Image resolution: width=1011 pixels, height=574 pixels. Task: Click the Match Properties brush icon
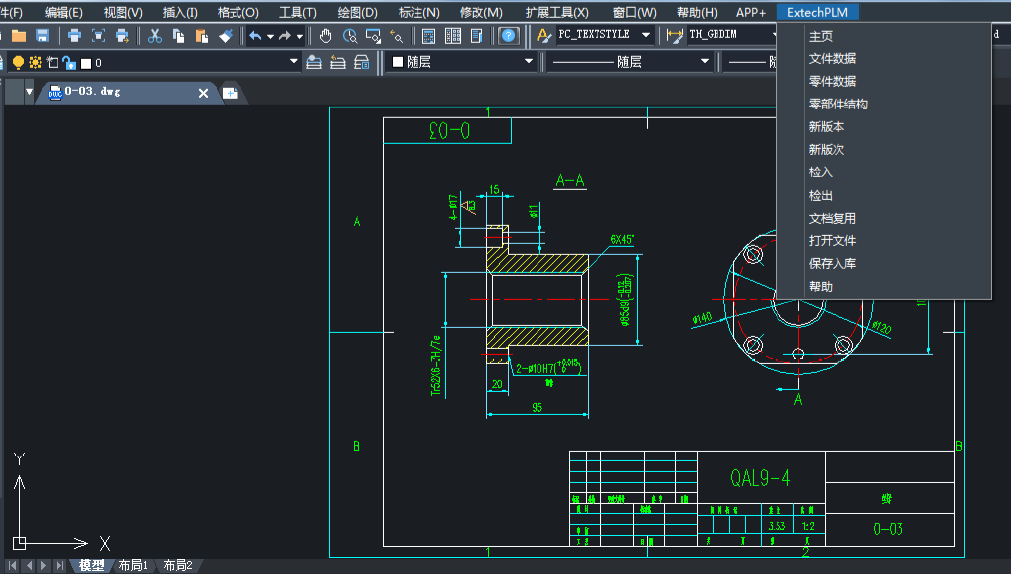coord(225,36)
